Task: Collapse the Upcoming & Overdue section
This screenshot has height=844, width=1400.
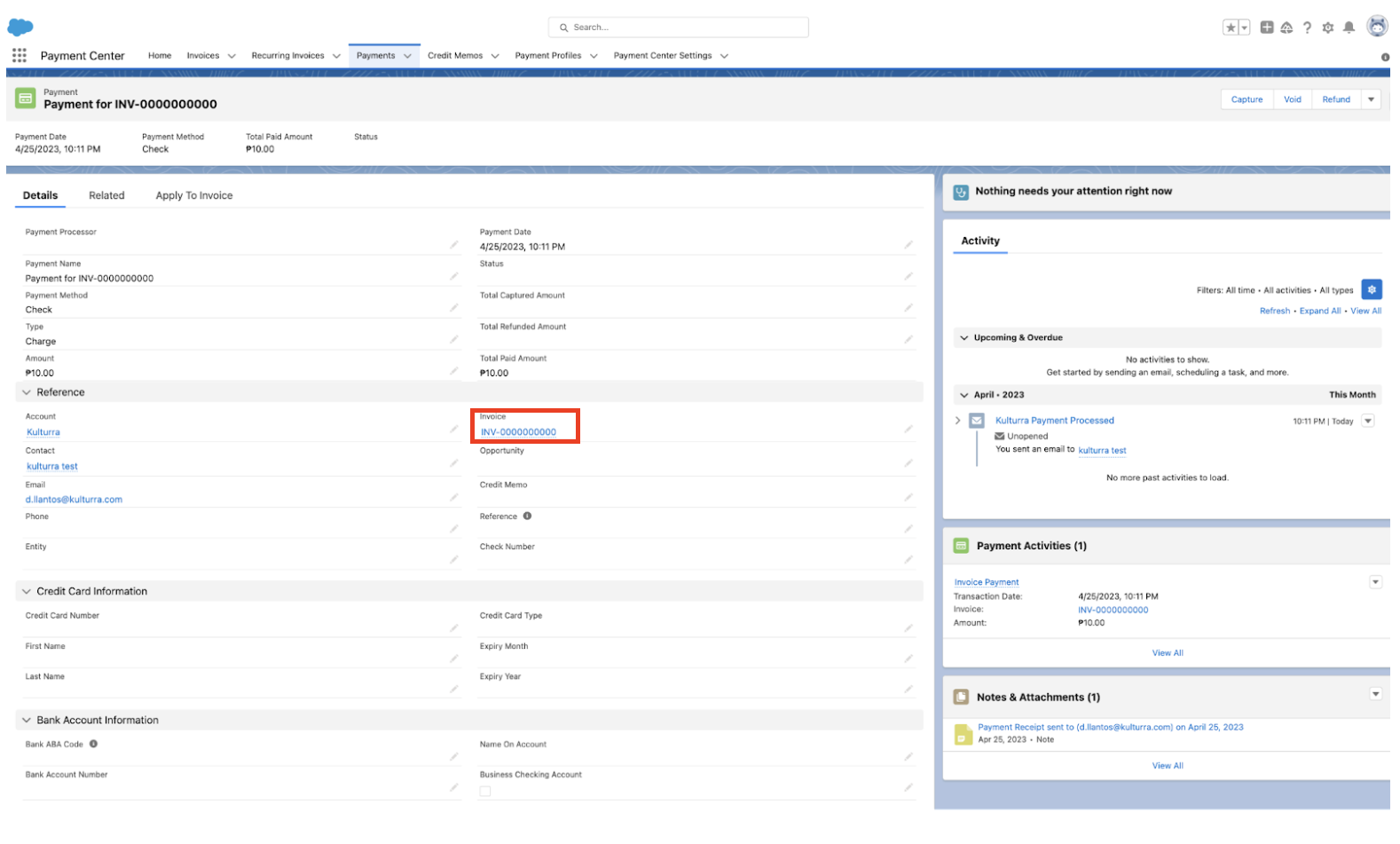Action: tap(964, 337)
